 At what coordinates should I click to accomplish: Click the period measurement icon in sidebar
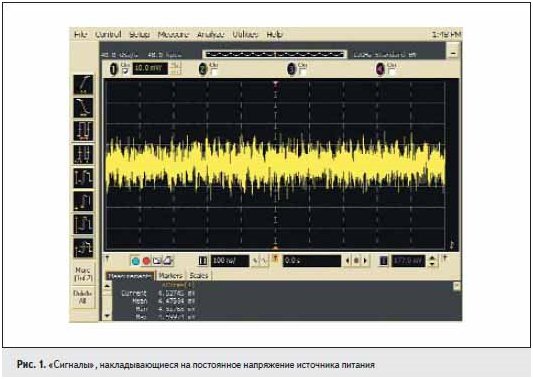83,131
